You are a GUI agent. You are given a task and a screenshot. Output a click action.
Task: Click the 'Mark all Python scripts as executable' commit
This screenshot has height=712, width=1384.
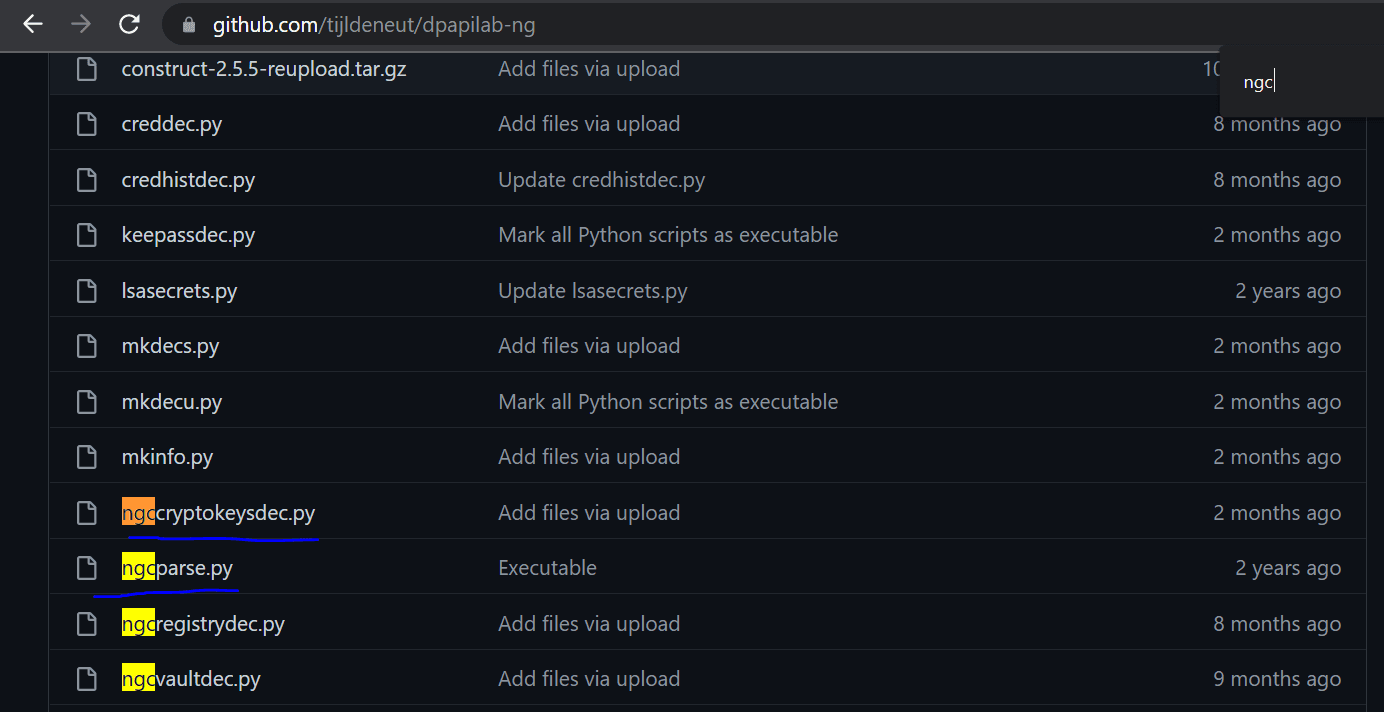pos(667,234)
